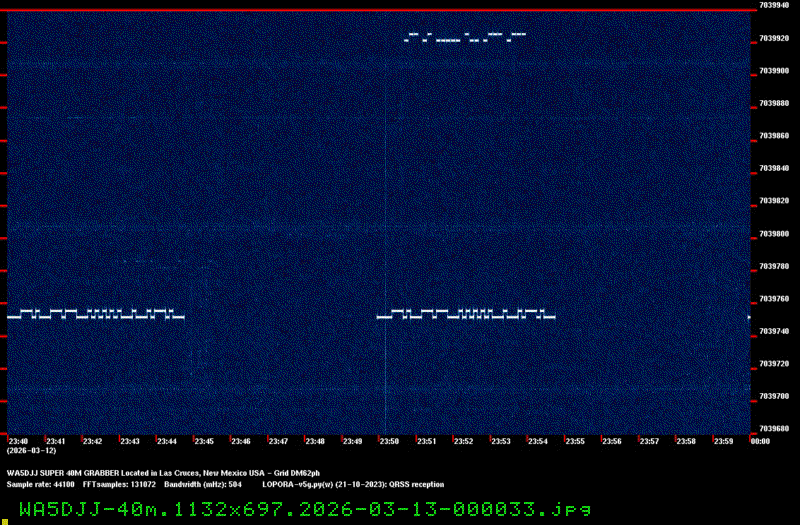The height and width of the screenshot is (525, 800).
Task: Click the 'FFTsamples: 131072' text
Action: [119, 485]
